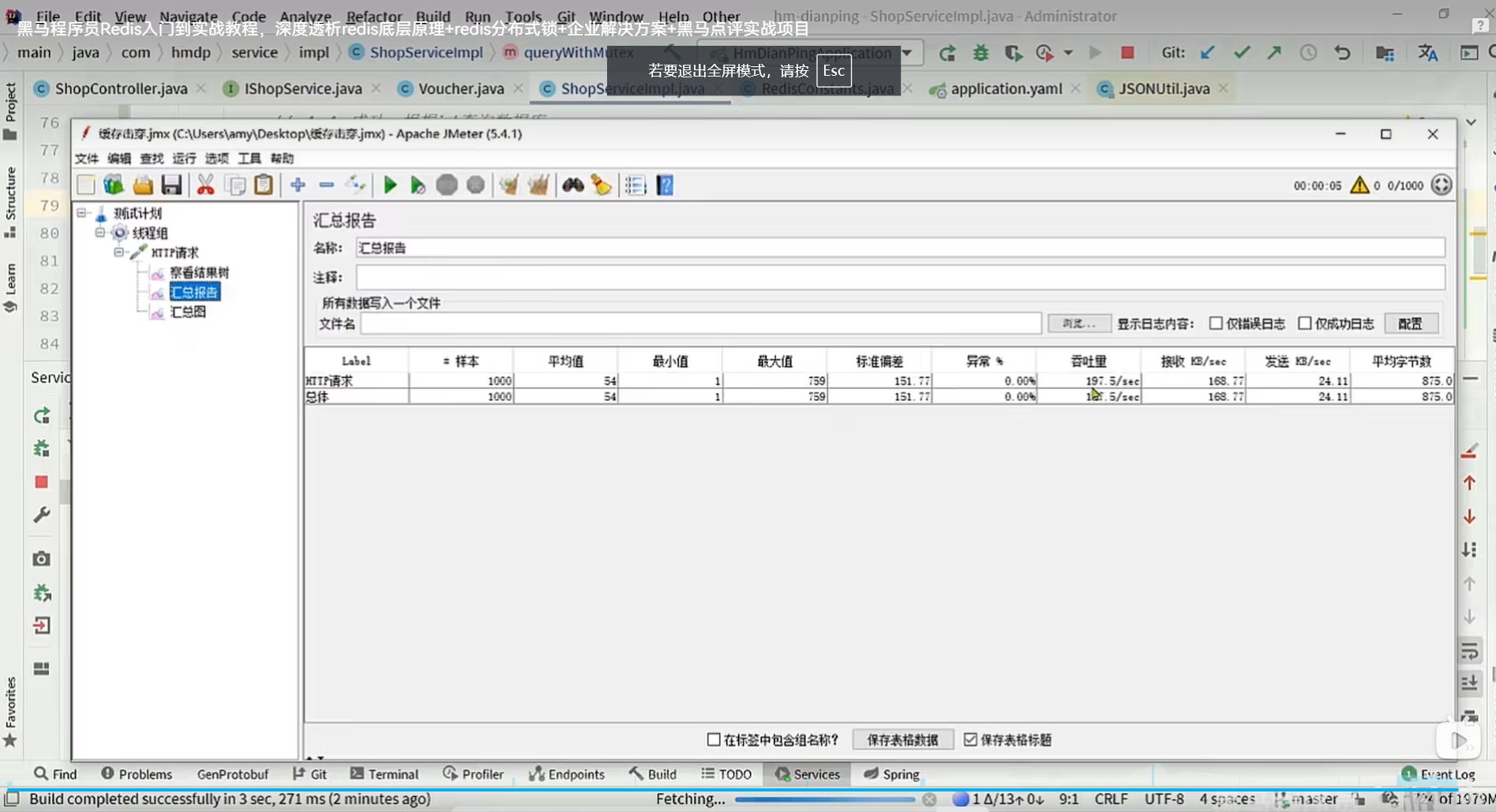Save the JMeter test plan
The height and width of the screenshot is (812, 1496).
tap(171, 185)
